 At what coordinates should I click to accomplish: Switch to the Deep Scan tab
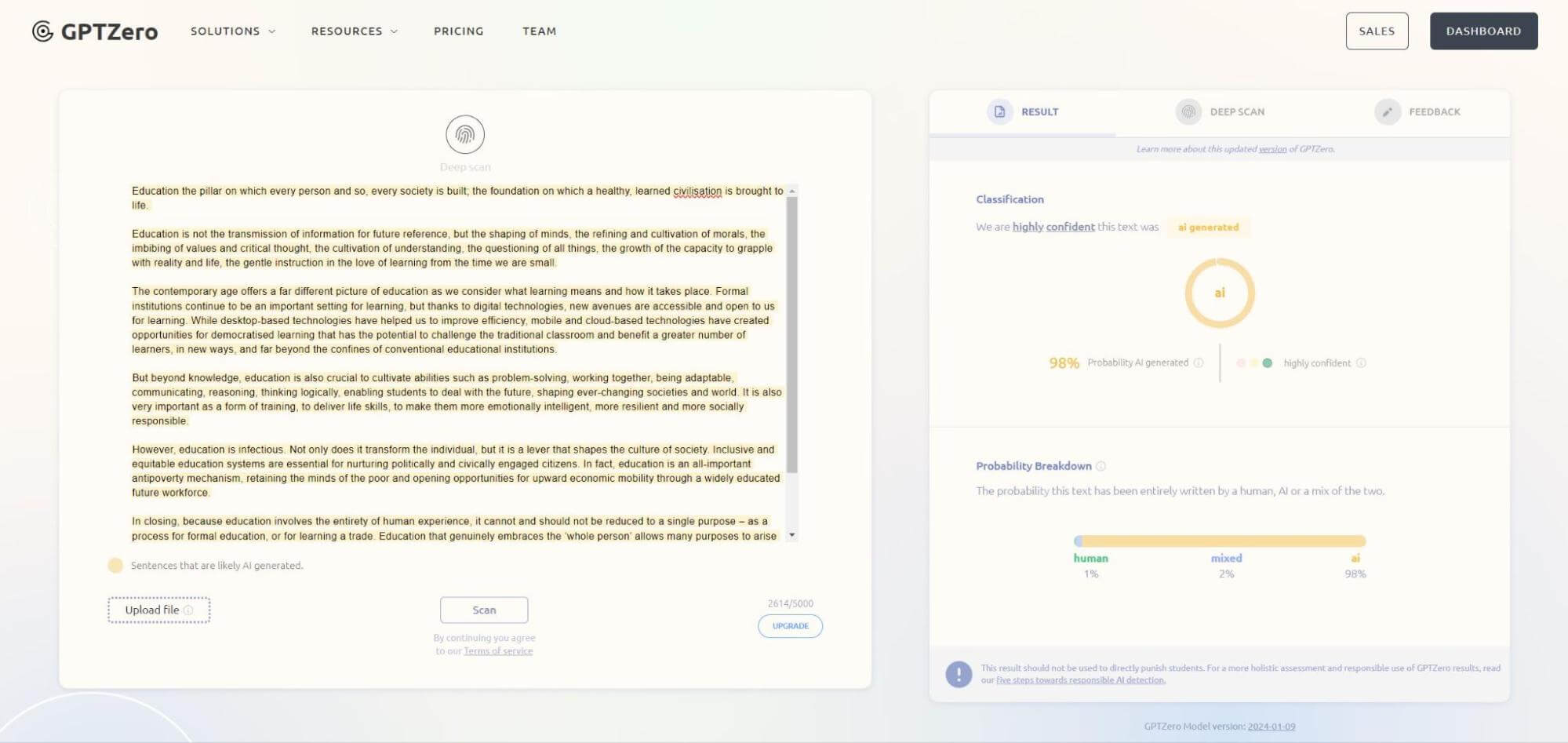pos(1220,112)
